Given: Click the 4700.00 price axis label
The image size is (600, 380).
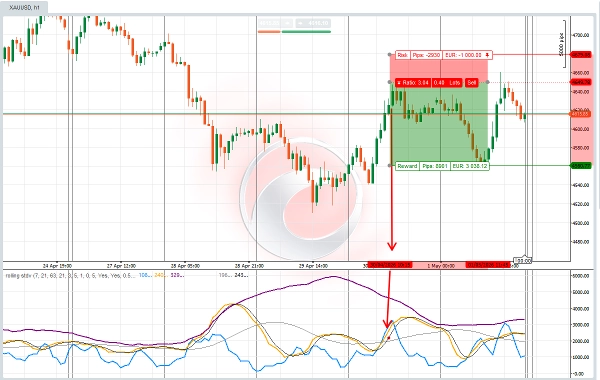Looking at the screenshot, I should (x=581, y=35).
